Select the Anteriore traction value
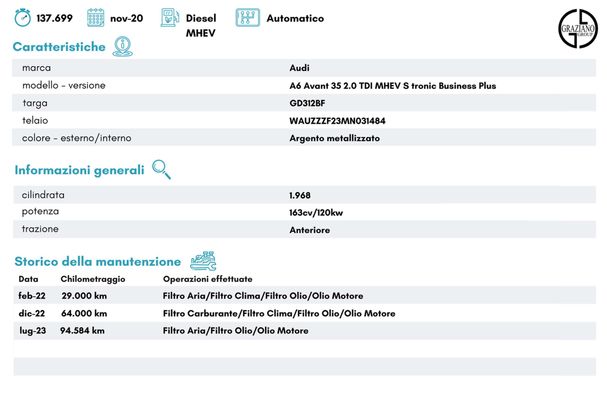607x404 pixels. pyautogui.click(x=310, y=230)
